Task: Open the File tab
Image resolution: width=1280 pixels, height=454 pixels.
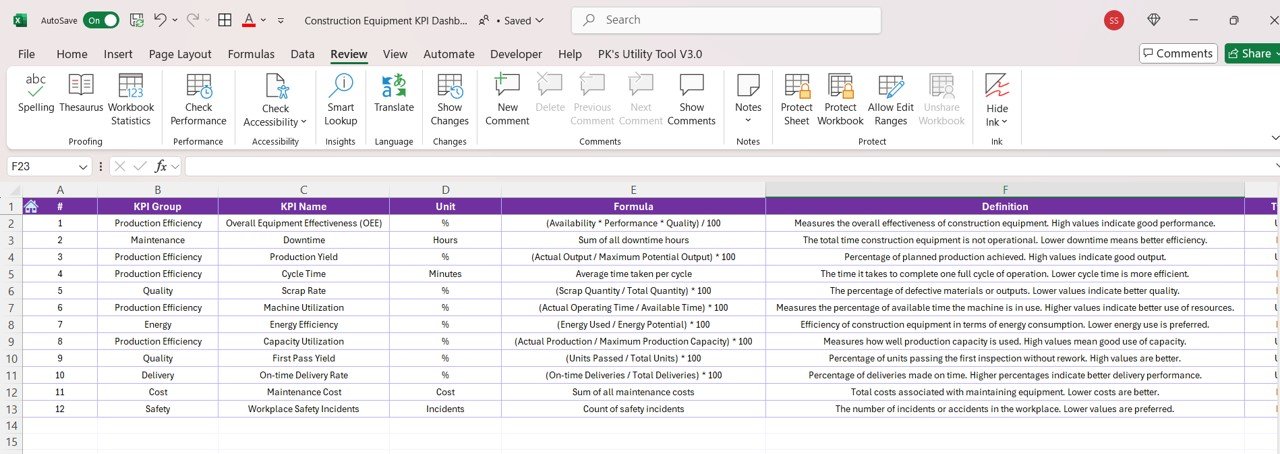Action: tap(26, 54)
